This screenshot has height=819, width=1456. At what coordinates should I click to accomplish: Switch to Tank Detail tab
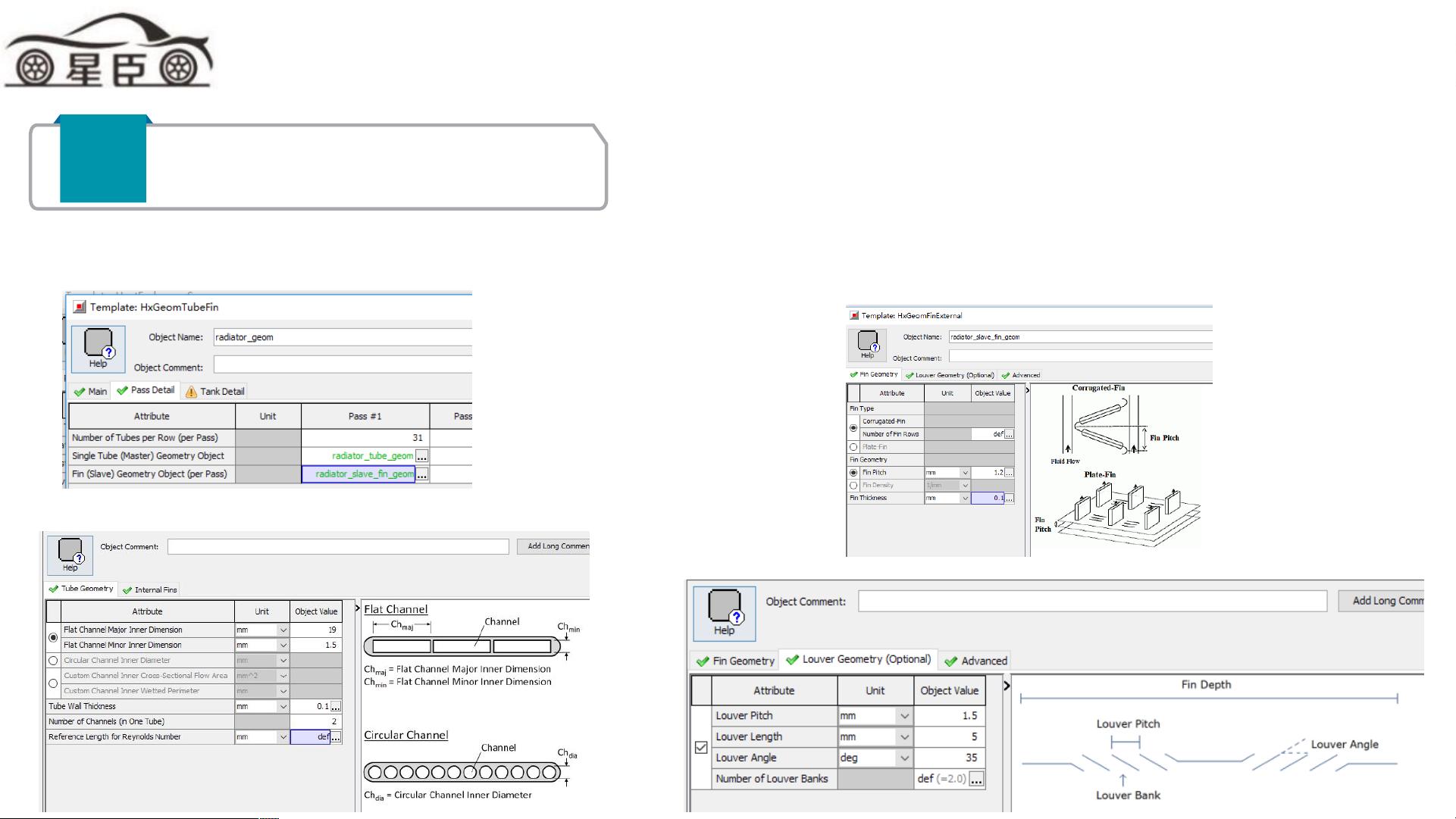click(214, 392)
